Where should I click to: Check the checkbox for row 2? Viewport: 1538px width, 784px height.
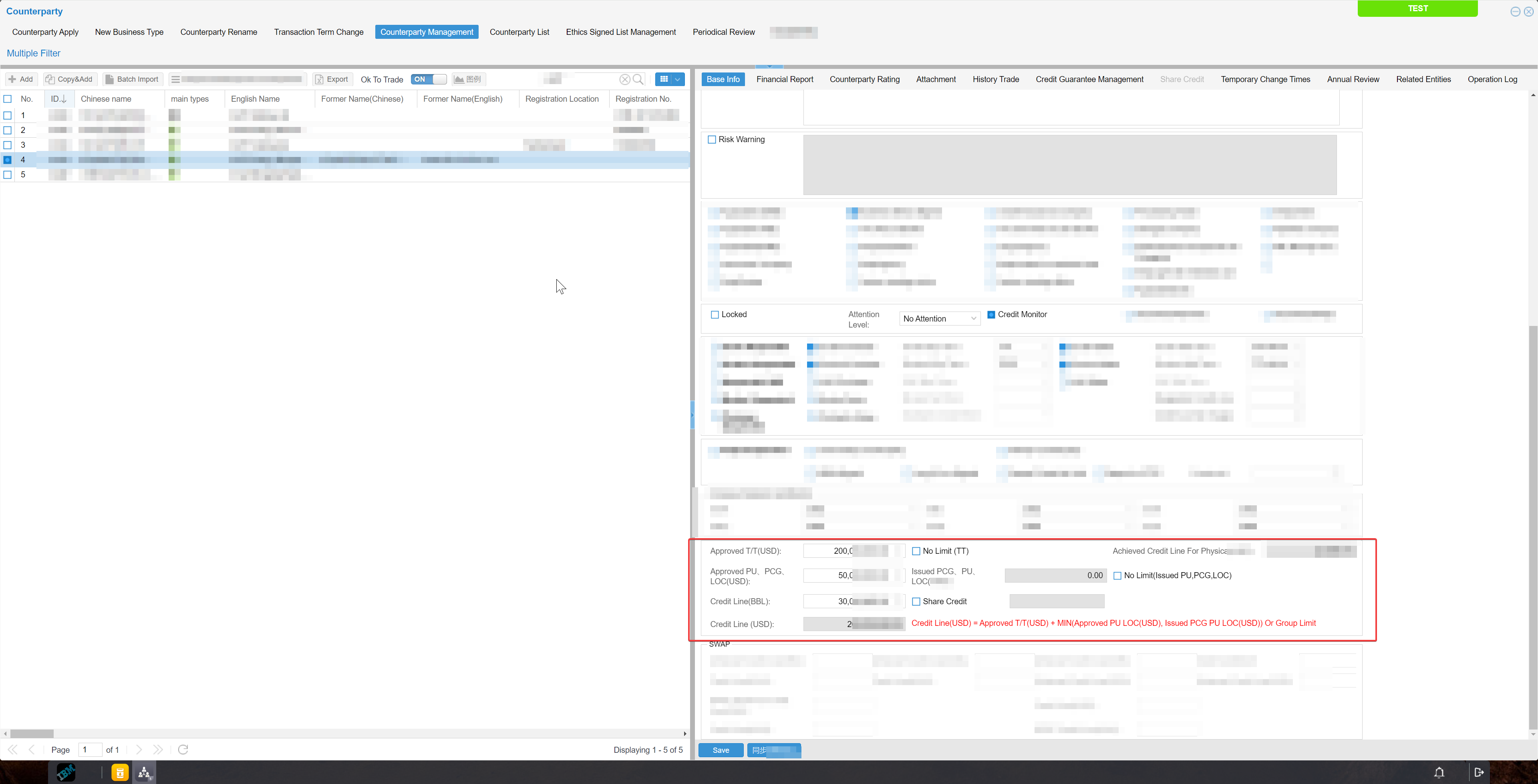pyautogui.click(x=8, y=130)
